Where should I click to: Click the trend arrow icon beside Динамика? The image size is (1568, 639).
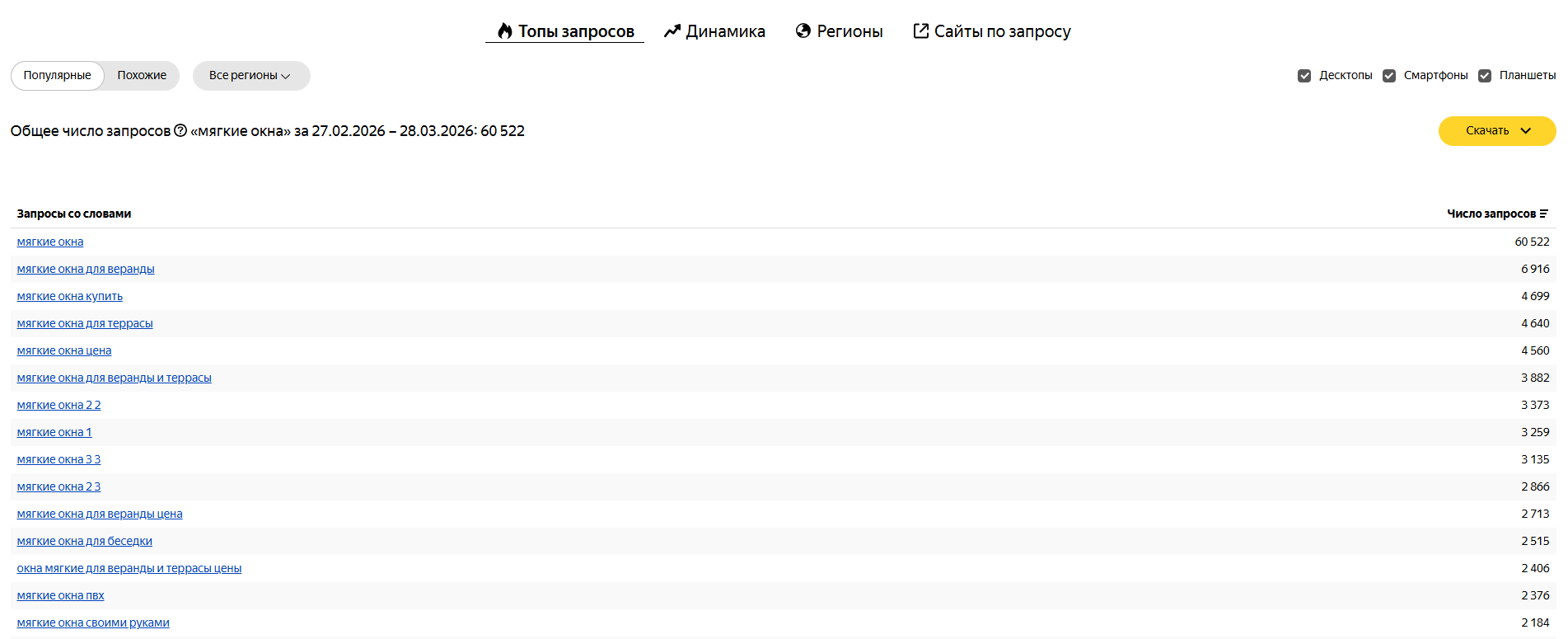click(x=672, y=31)
